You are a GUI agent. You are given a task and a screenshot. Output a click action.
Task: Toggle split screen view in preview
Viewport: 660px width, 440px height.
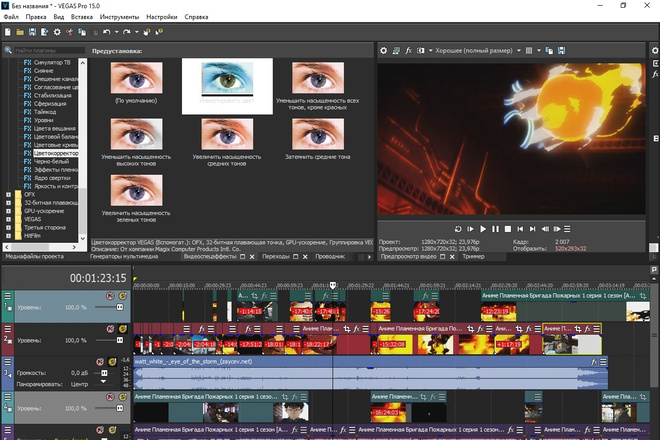(x=420, y=51)
